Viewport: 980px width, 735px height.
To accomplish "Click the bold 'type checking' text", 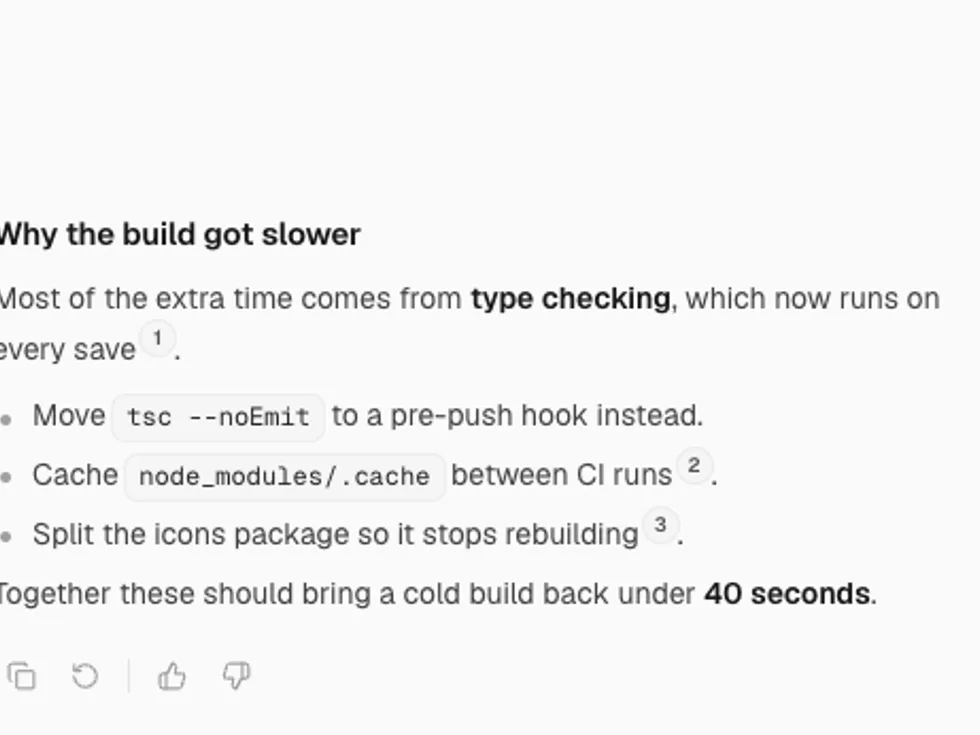I will [571, 299].
